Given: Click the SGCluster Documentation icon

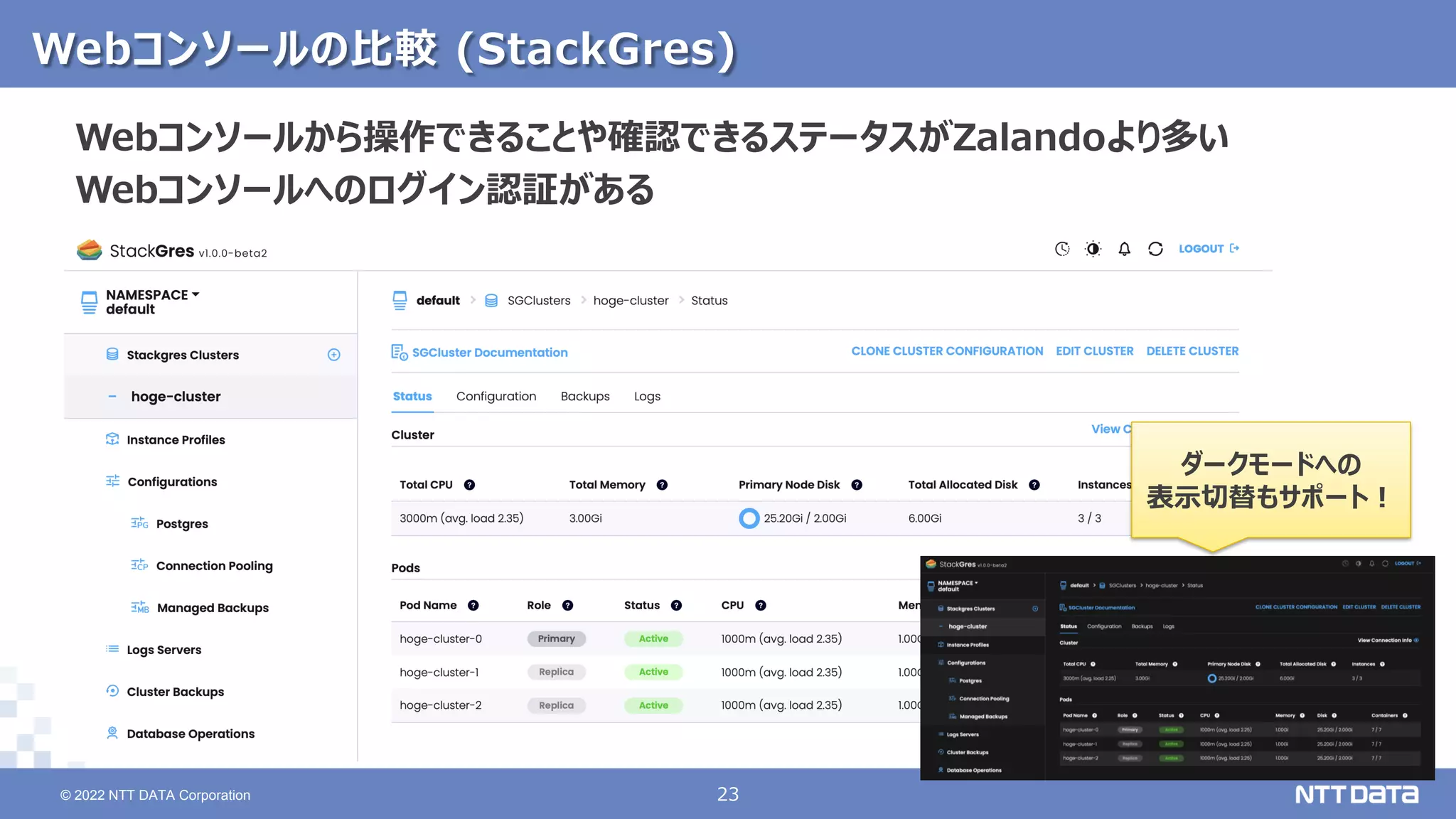Looking at the screenshot, I should pos(400,352).
